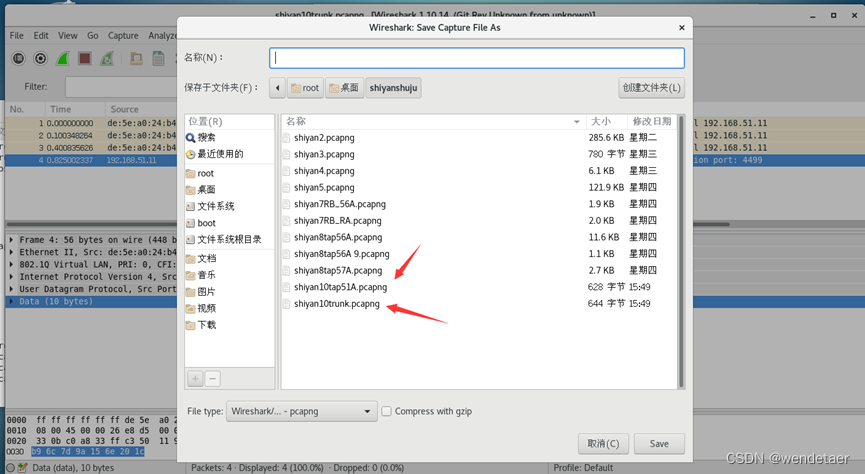The height and width of the screenshot is (474, 865).
Task: Toggle Compress with gzip checkbox
Action: 387,411
